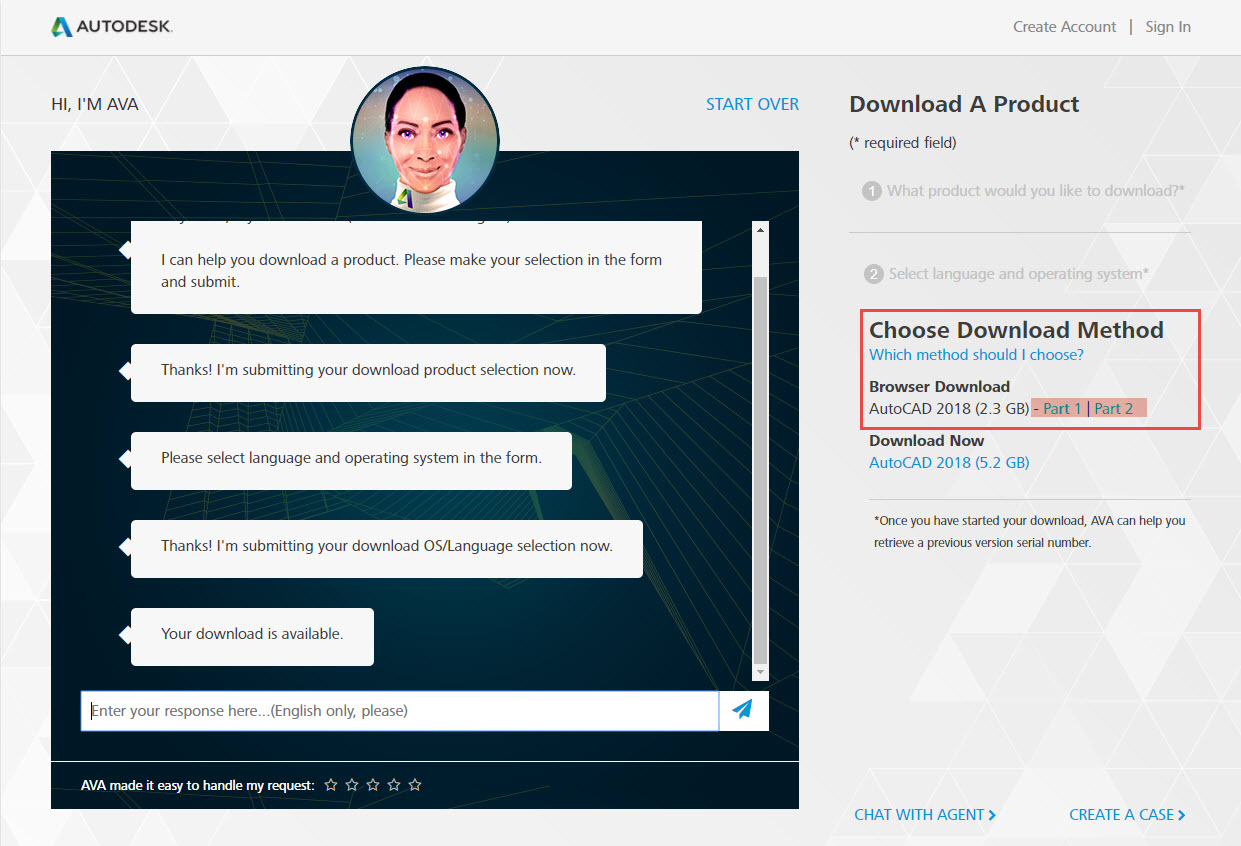Click AVA's avatar portrait
The height and width of the screenshot is (846, 1241).
[425, 140]
